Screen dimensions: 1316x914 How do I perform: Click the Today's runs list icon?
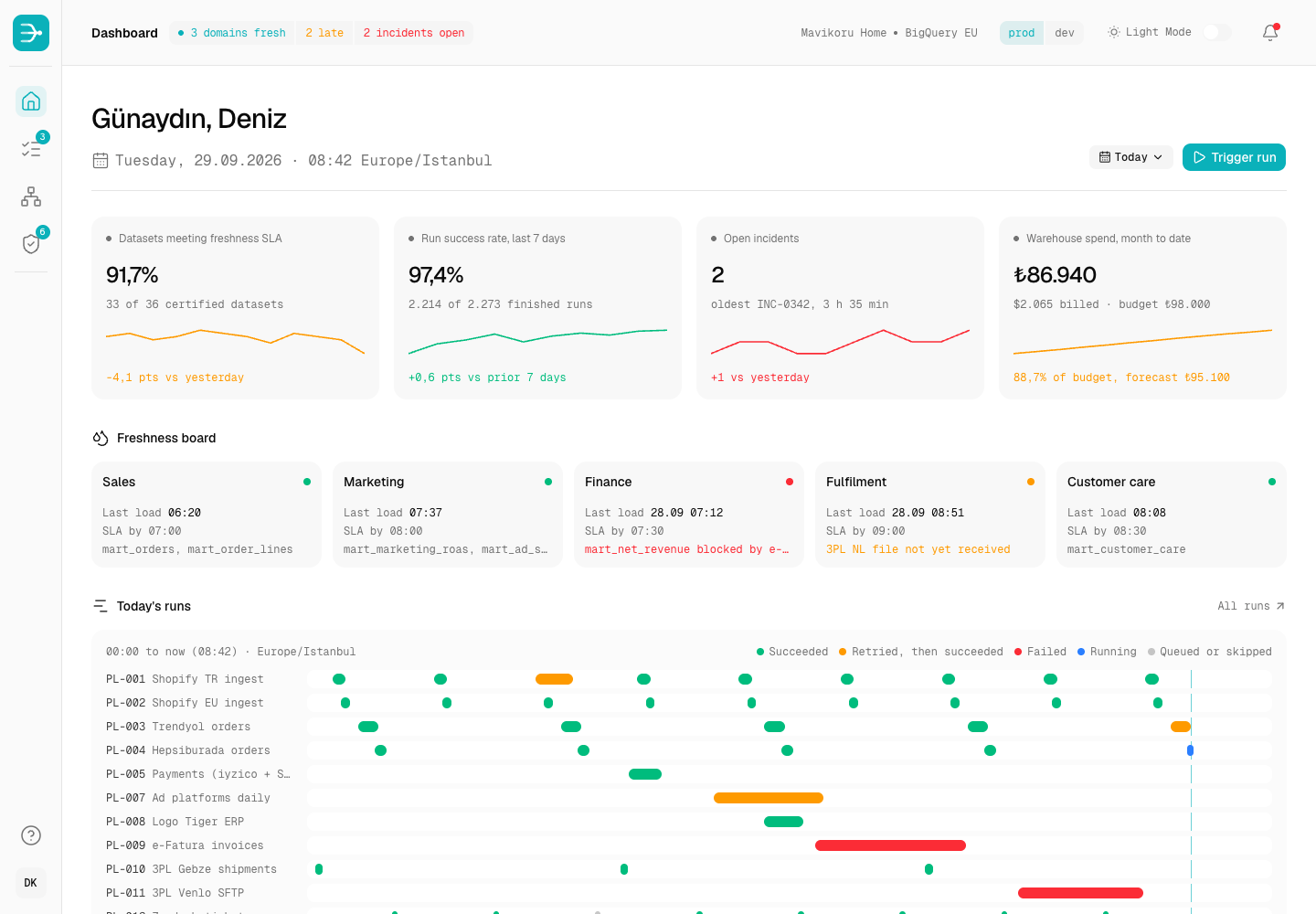(101, 606)
